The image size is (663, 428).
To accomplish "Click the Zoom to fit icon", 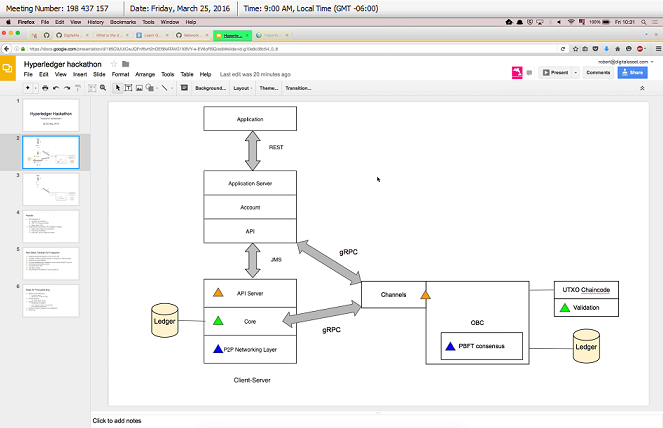I will pyautogui.click(x=92, y=88).
